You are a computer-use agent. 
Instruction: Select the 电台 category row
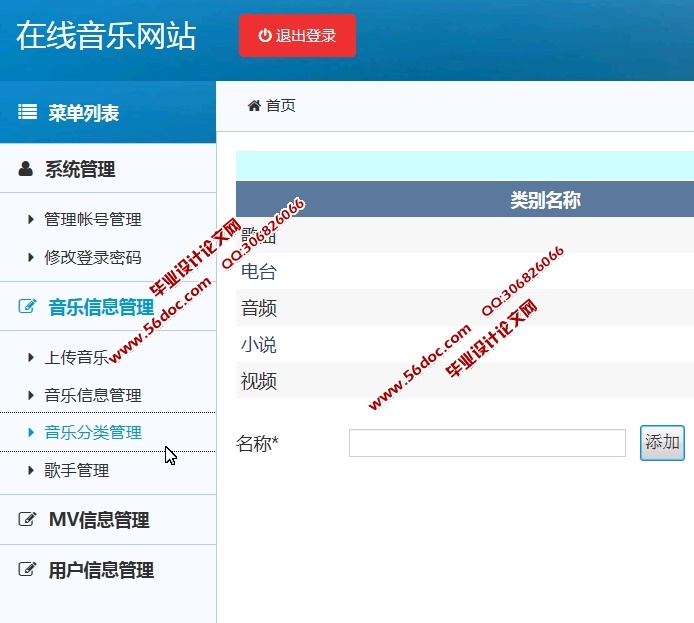point(465,271)
